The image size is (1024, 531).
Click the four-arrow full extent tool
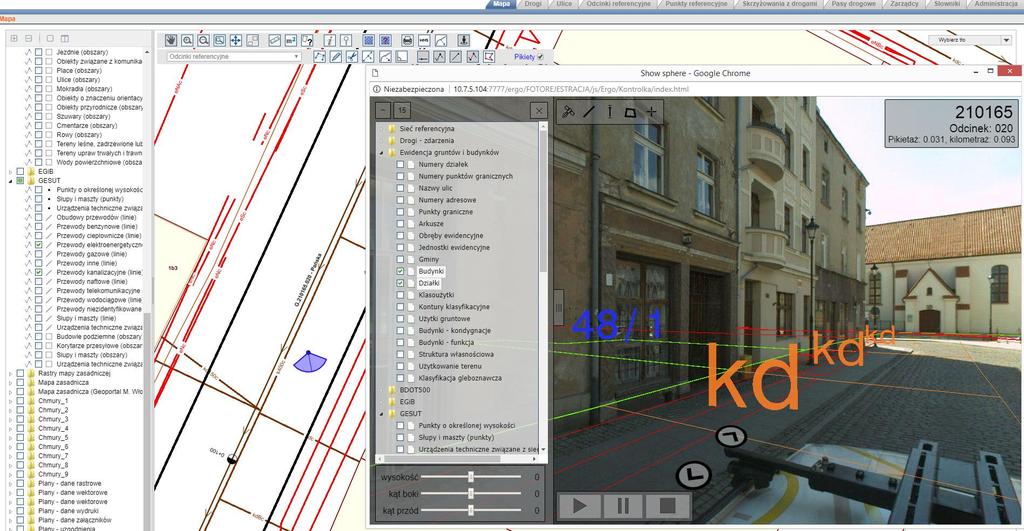pos(236,40)
